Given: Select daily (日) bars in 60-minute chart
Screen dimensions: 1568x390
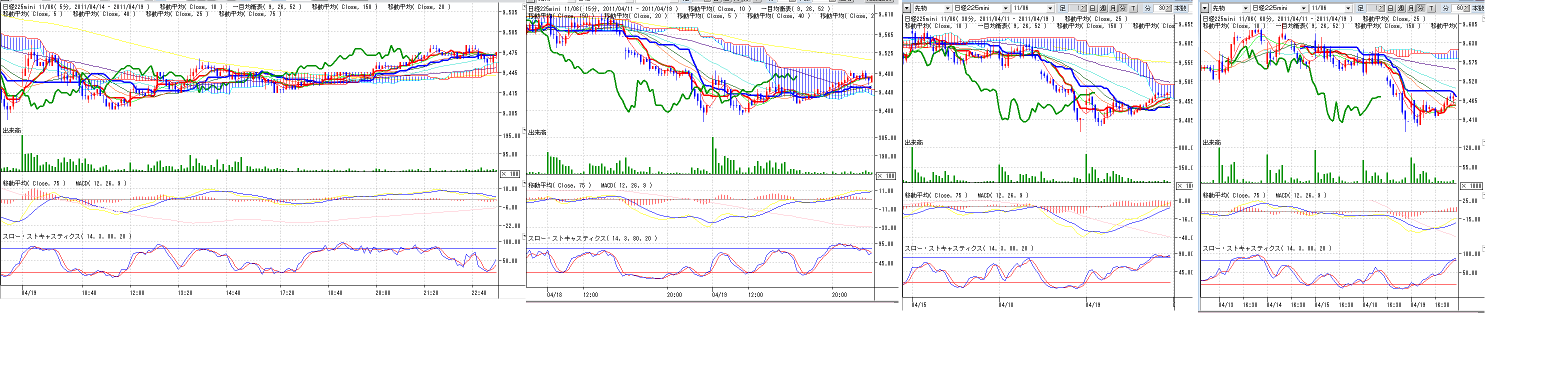Looking at the screenshot, I should tap(1391, 8).
